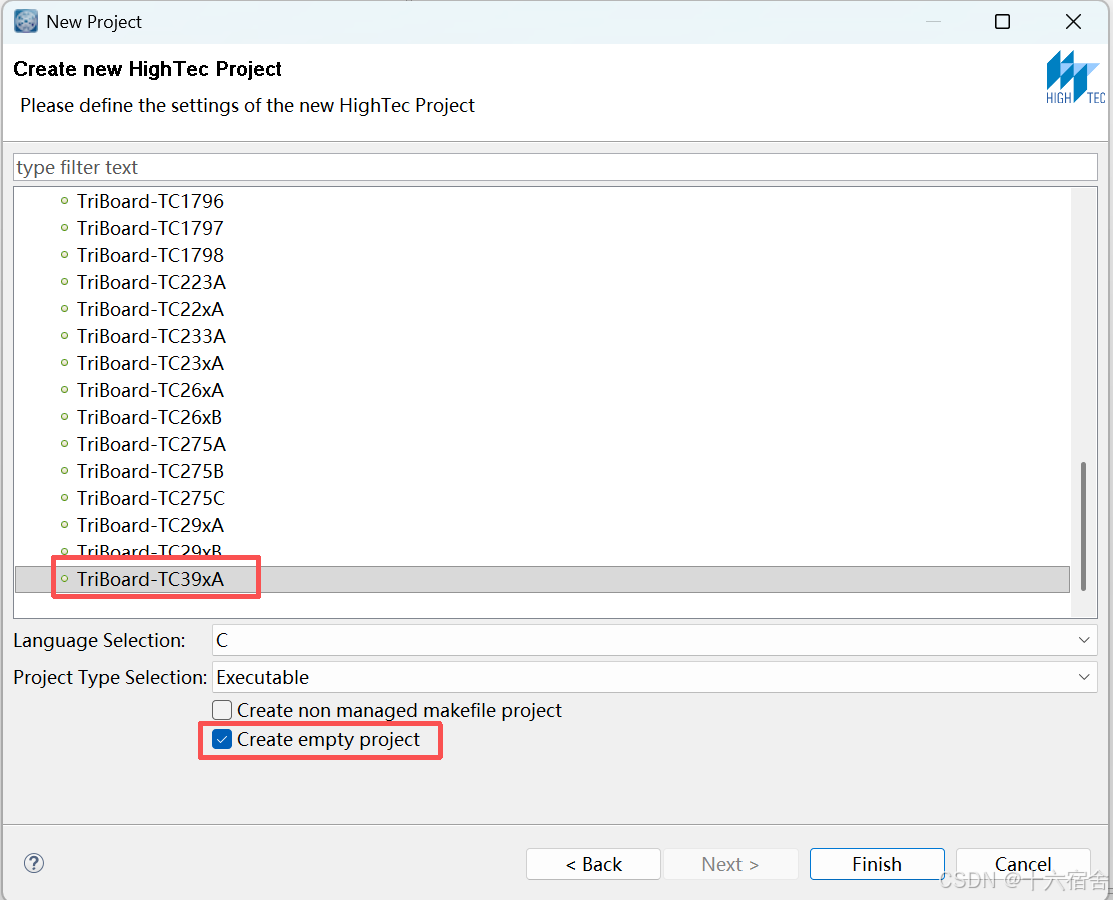Select TriBoard-TC1796 in the list
This screenshot has height=900, width=1113.
coord(150,202)
